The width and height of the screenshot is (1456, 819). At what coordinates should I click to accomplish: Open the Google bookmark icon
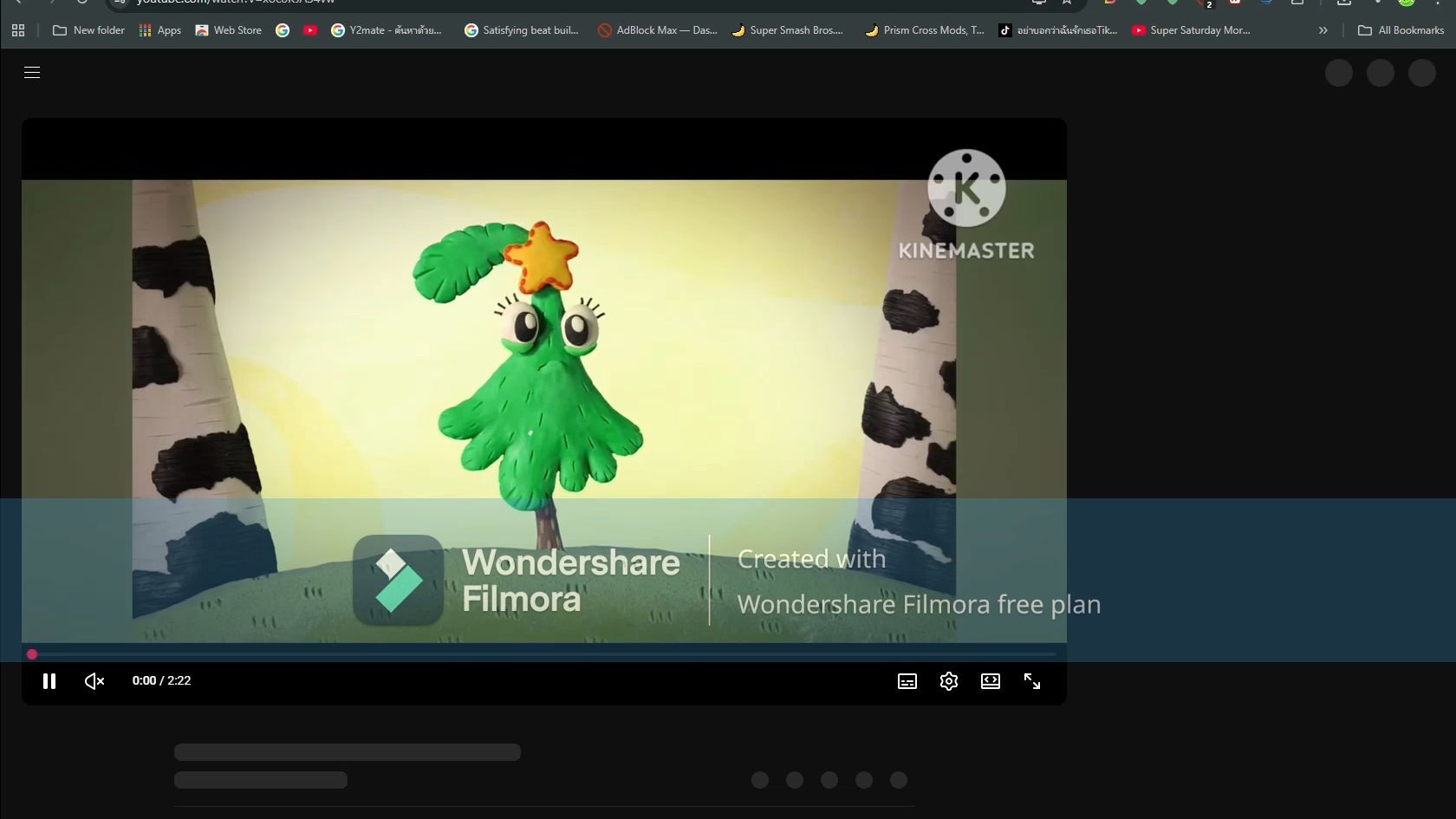coord(283,30)
